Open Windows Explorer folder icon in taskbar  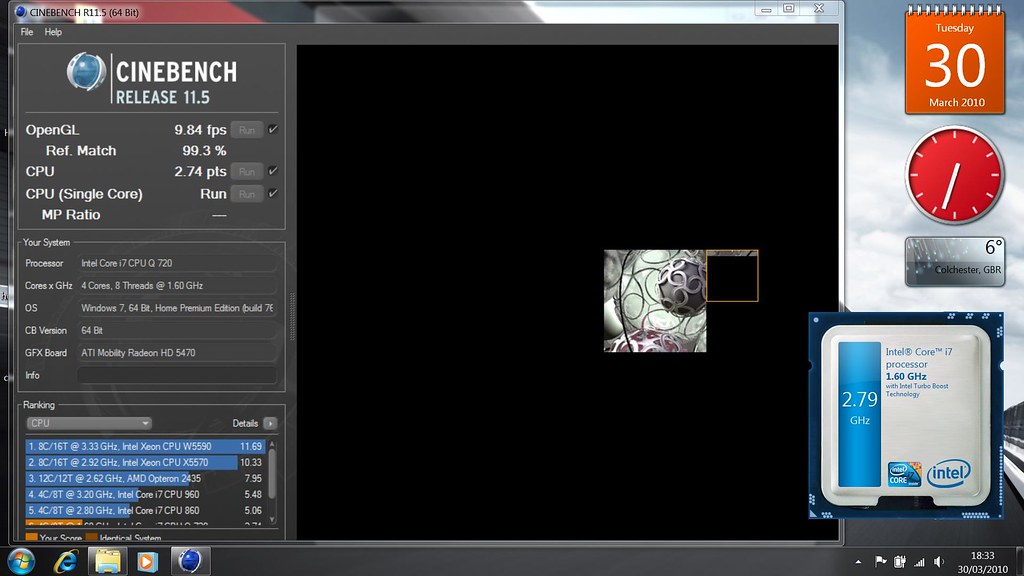click(107, 560)
